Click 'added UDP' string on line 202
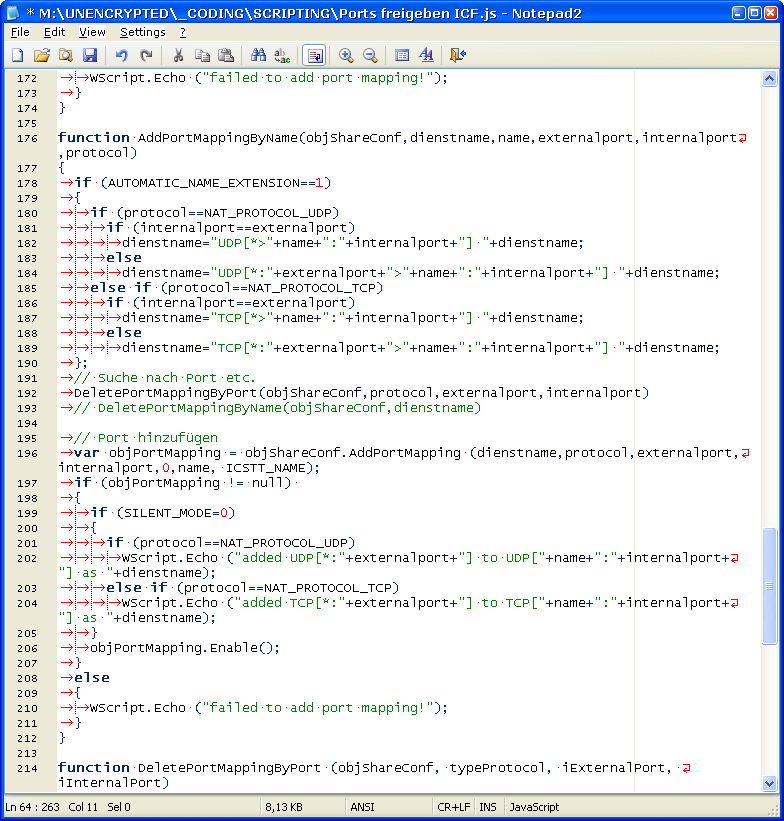This screenshot has width=784, height=821. coord(278,558)
